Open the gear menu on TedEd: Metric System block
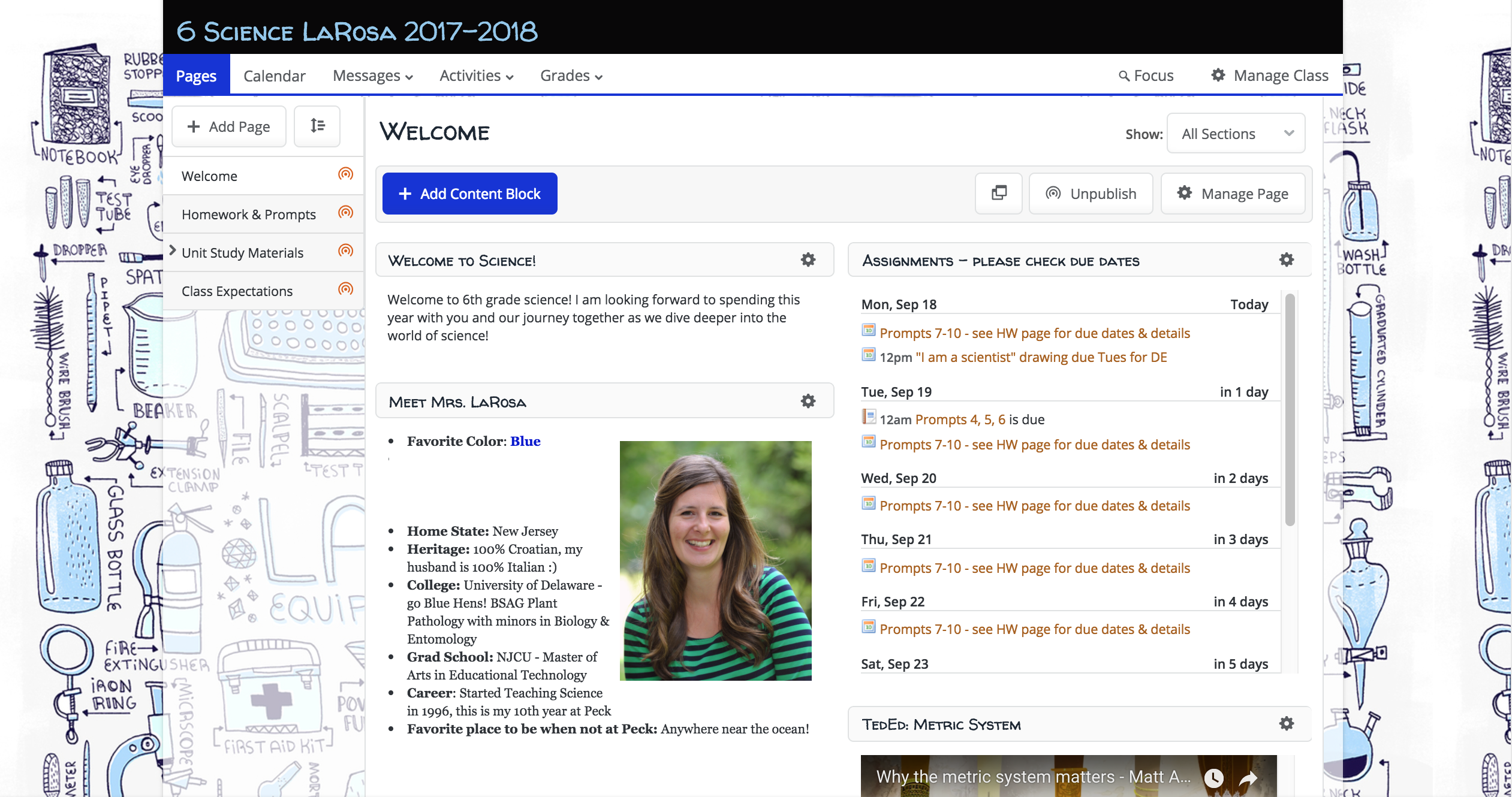Viewport: 1512px width, 797px height. coord(1287,723)
